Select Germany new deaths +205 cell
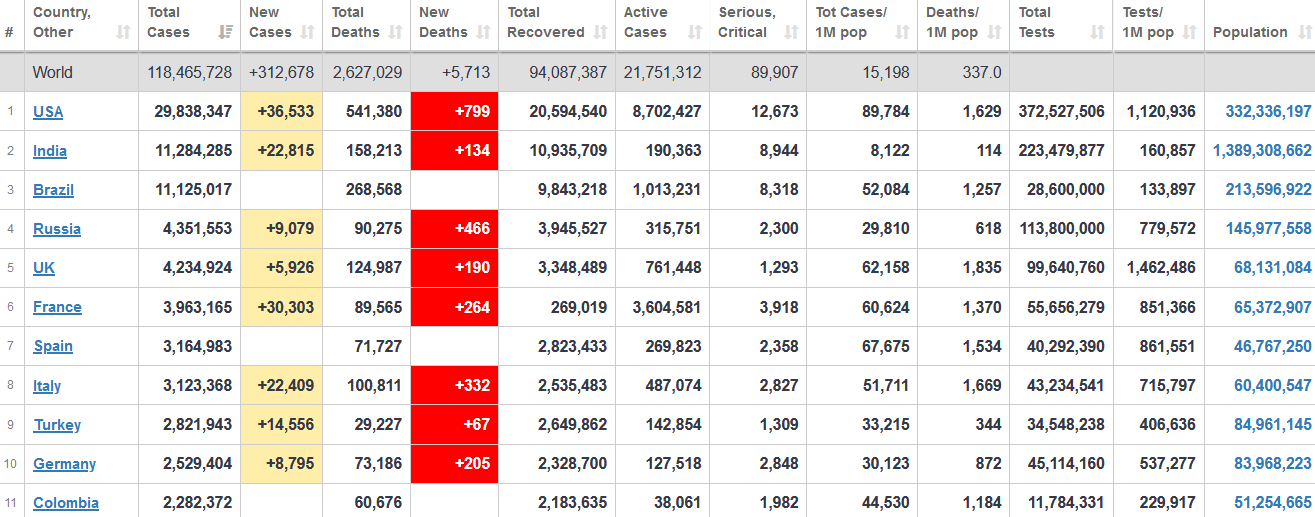 pyautogui.click(x=454, y=464)
